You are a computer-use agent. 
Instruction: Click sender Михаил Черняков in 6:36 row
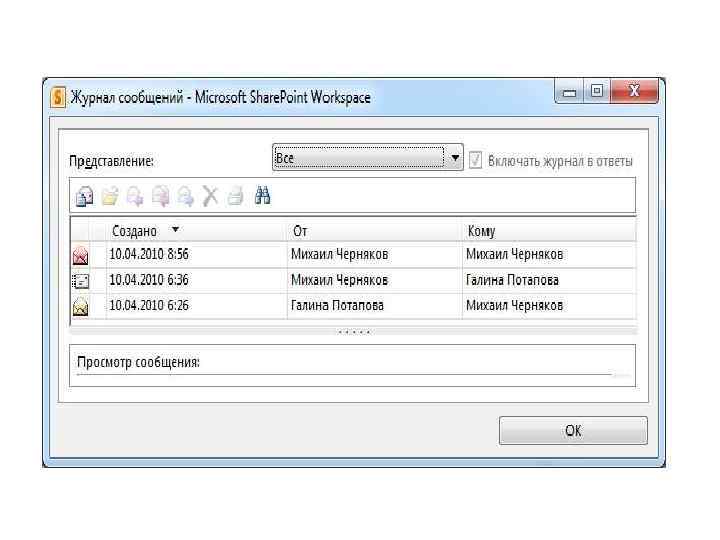tap(339, 280)
